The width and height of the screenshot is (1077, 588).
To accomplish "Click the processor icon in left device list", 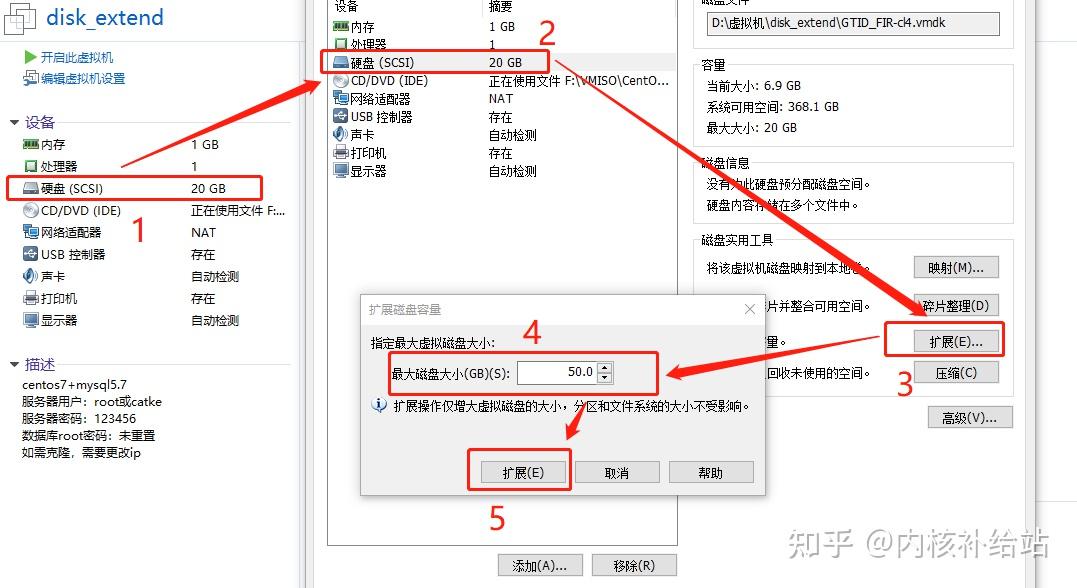I will 30,166.
